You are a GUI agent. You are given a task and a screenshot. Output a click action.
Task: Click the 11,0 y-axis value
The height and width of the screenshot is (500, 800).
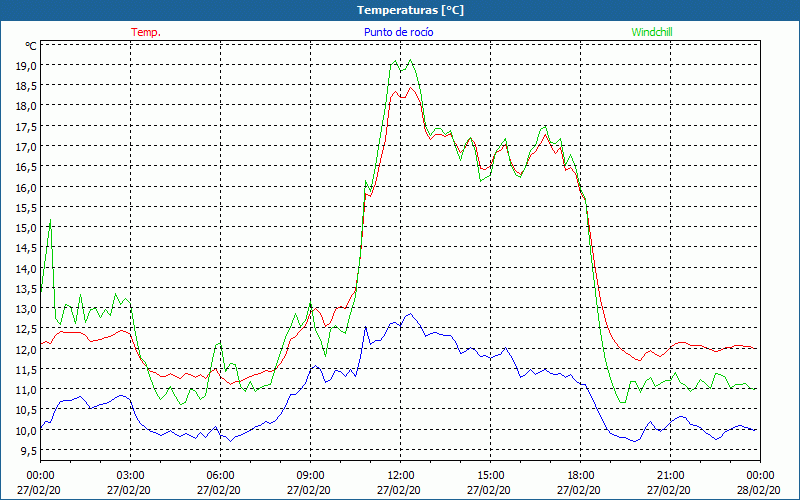click(x=27, y=390)
